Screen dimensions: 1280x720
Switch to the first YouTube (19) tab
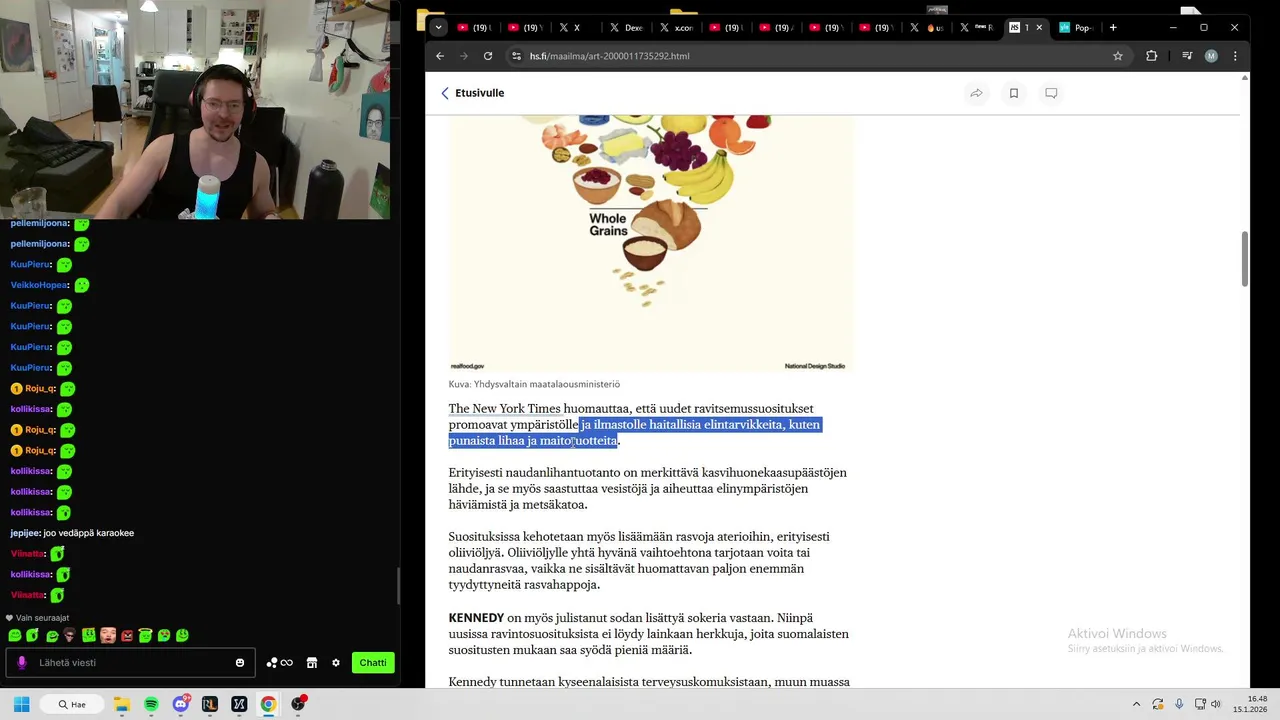click(x=474, y=28)
